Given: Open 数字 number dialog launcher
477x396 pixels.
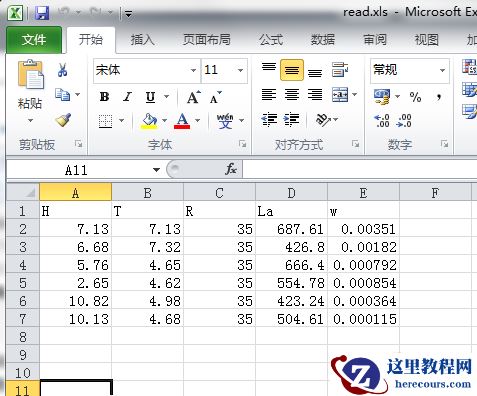Looking at the screenshot, I should pos(444,144).
